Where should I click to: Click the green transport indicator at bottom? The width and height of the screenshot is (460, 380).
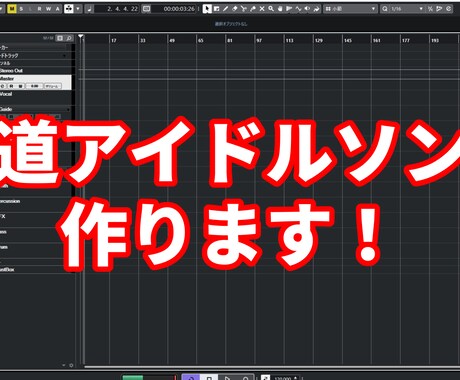pyautogui.click(x=133, y=377)
